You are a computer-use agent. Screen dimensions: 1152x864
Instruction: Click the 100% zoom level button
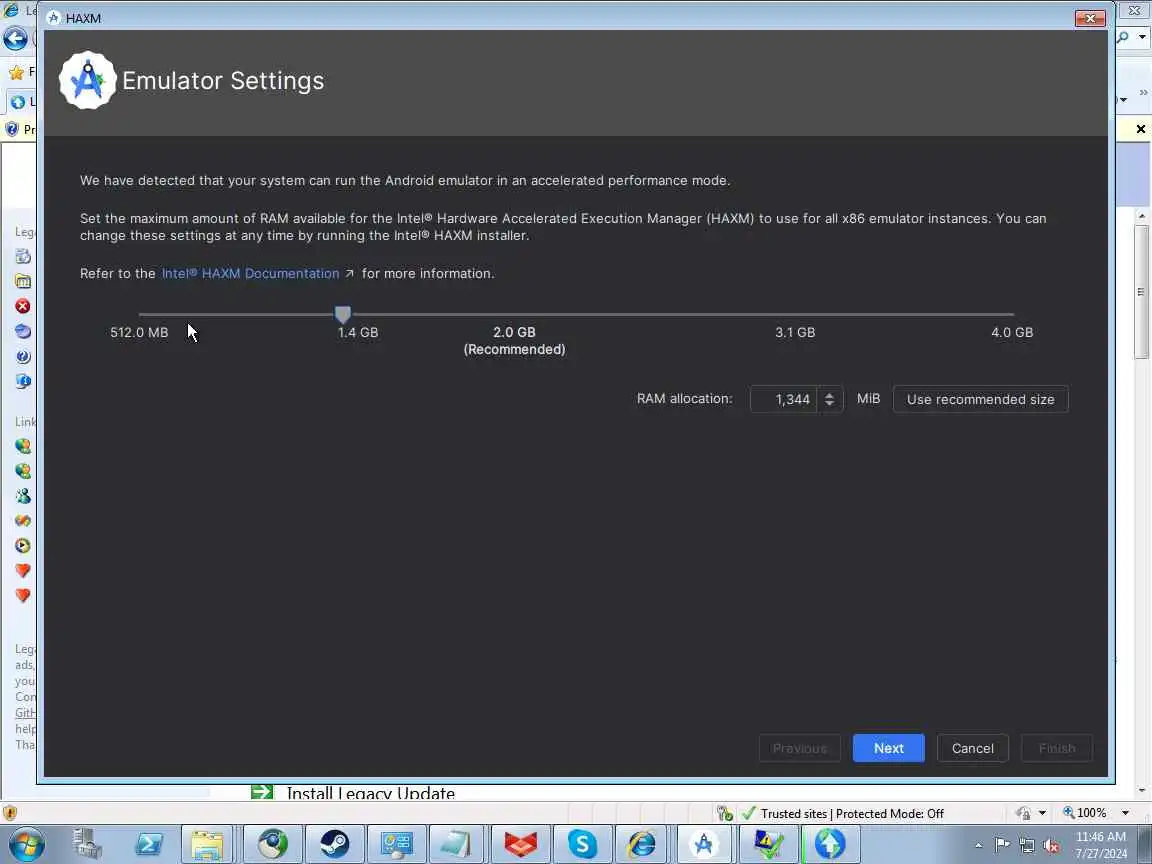[x=1084, y=813]
